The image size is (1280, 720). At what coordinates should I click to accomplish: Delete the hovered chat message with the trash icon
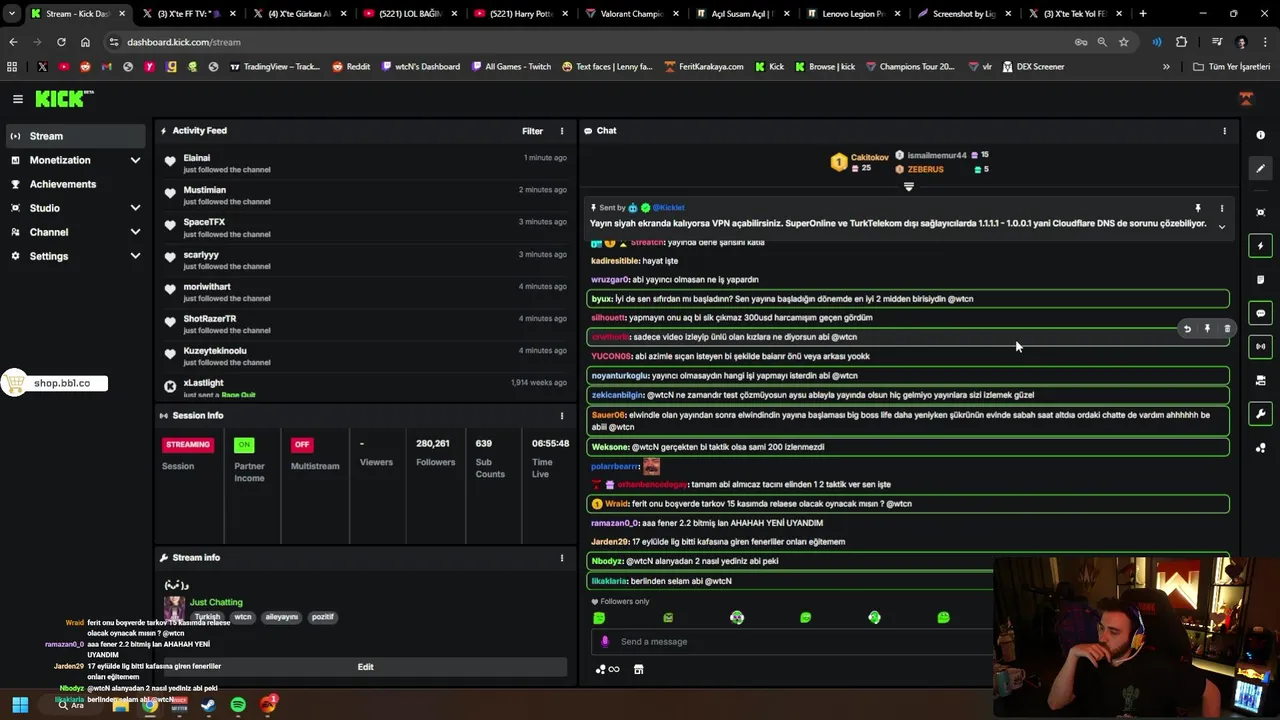1227,328
